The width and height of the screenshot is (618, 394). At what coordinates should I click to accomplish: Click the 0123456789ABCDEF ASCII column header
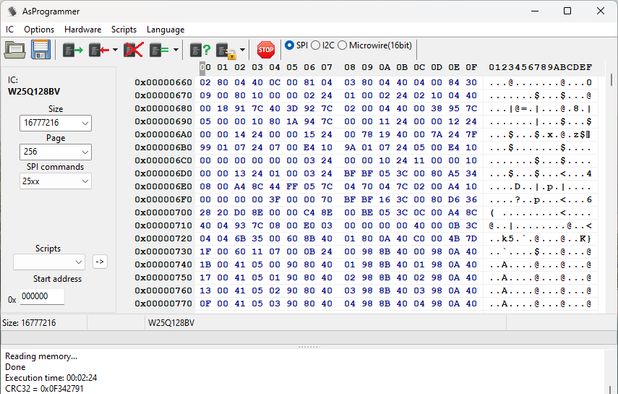(540, 67)
